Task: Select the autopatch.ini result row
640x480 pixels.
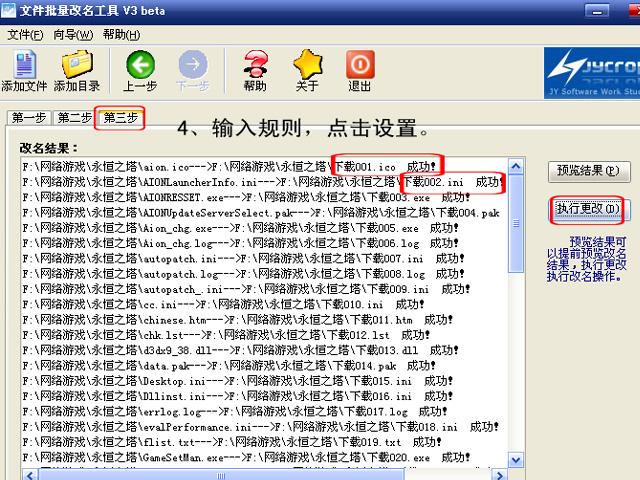Action: 244,258
